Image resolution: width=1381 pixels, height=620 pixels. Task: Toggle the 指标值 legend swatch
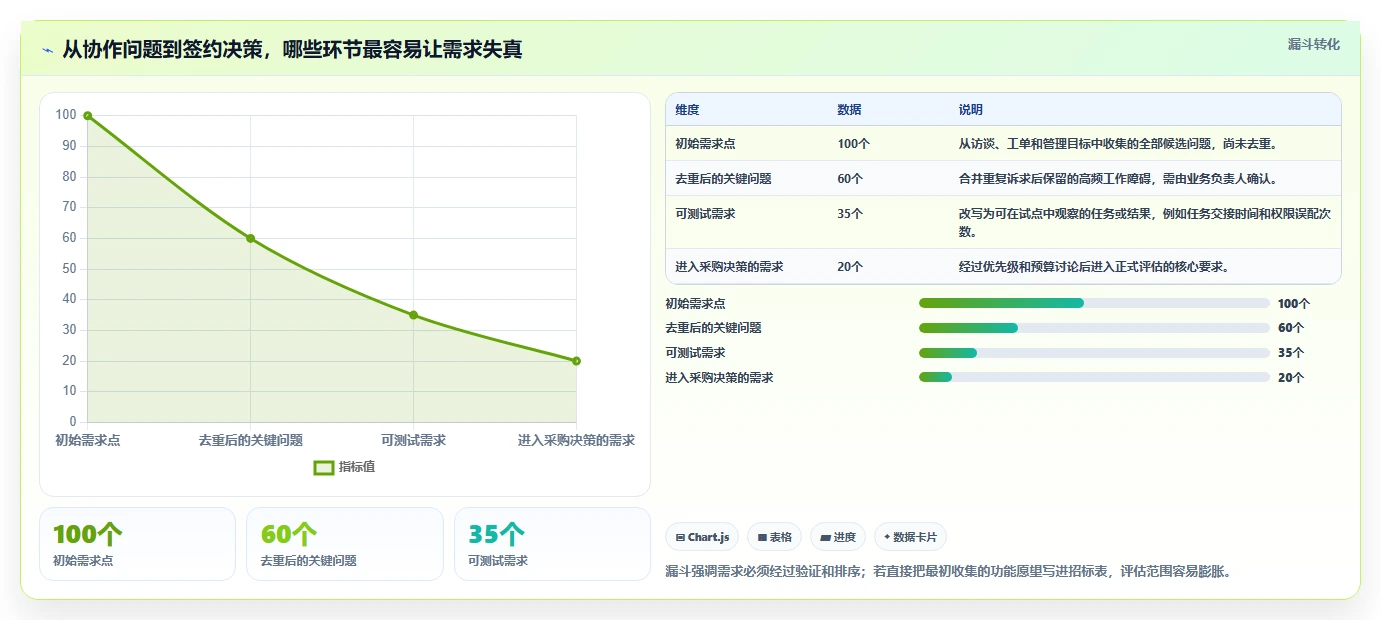pyautogui.click(x=324, y=467)
